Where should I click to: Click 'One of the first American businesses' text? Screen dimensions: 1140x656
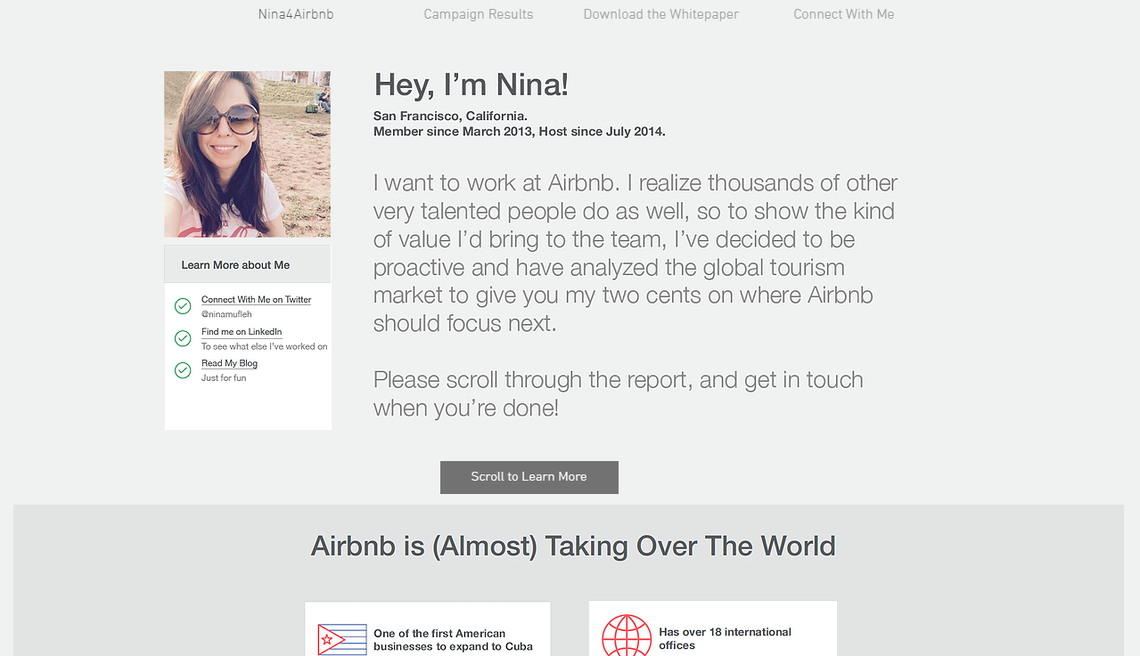tap(453, 640)
